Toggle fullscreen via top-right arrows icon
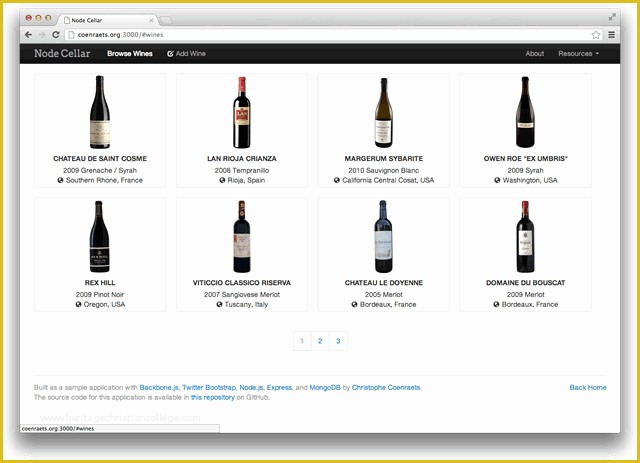The width and height of the screenshot is (640, 463). 612,17
